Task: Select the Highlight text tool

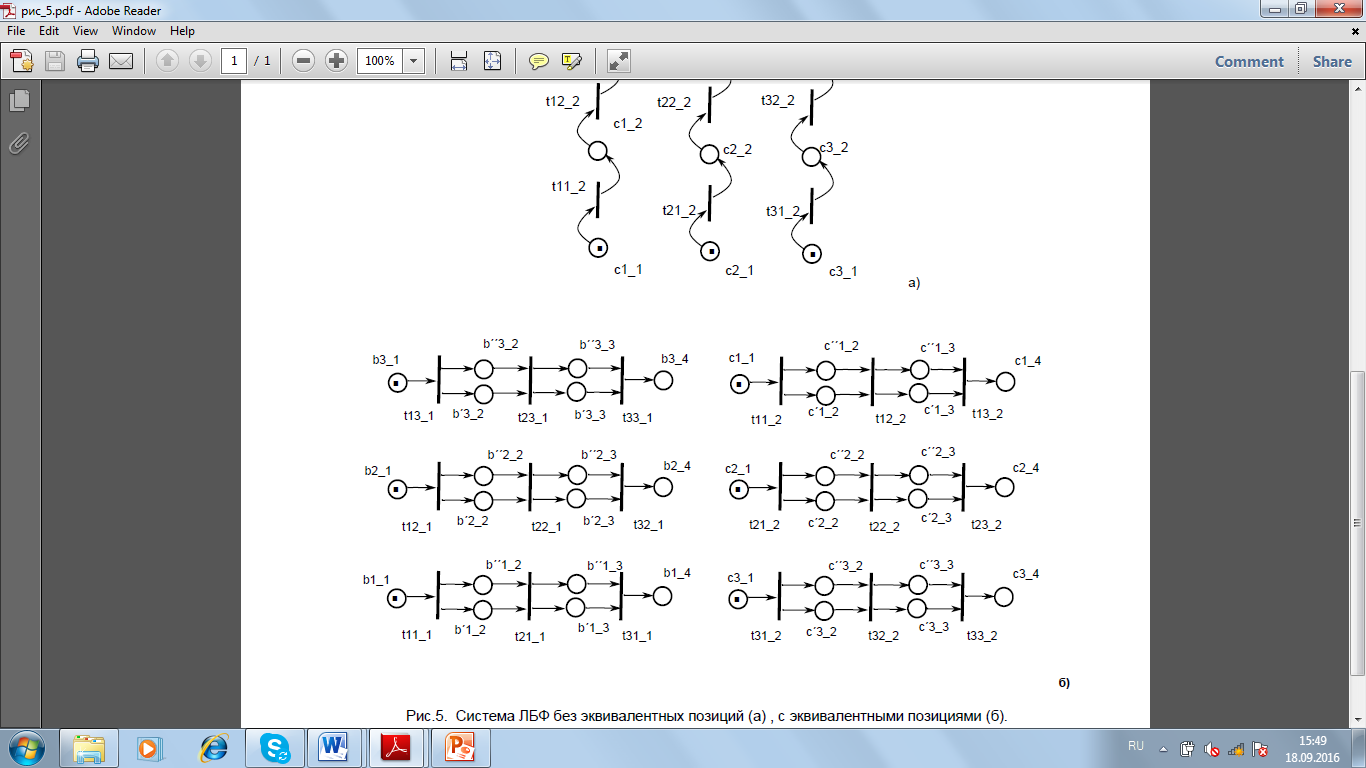Action: click(571, 61)
